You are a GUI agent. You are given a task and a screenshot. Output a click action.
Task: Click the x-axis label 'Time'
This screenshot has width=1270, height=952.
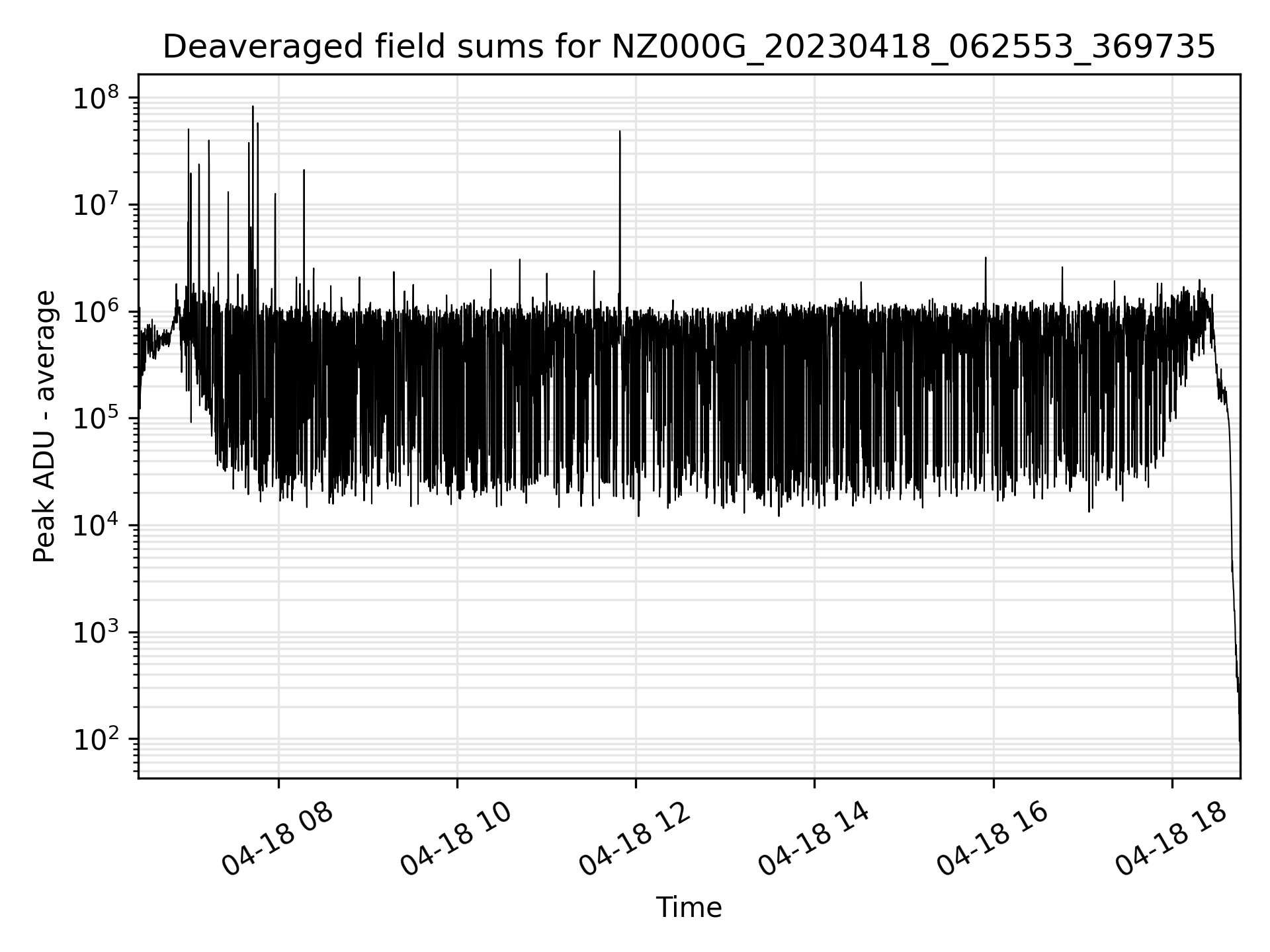689,908
